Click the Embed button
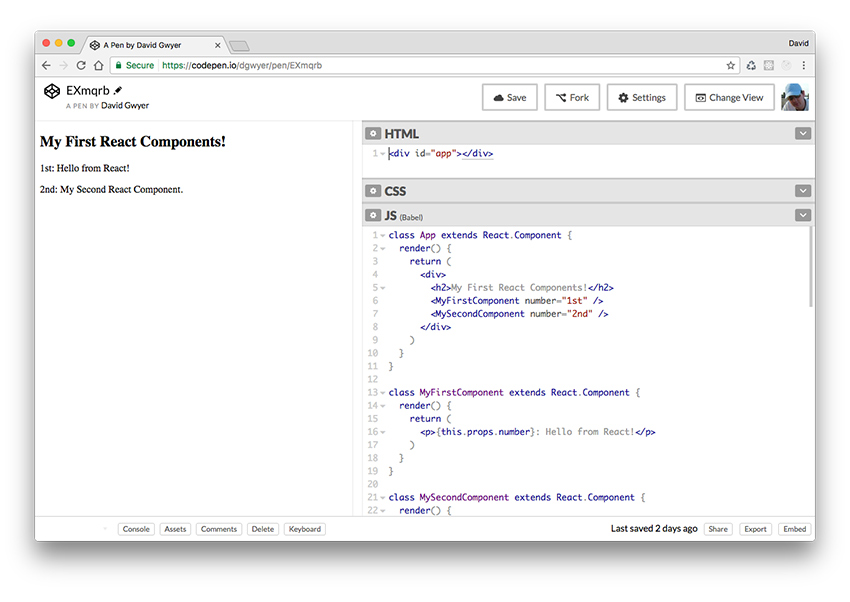Viewport: 850px width, 602px height. tap(795, 529)
